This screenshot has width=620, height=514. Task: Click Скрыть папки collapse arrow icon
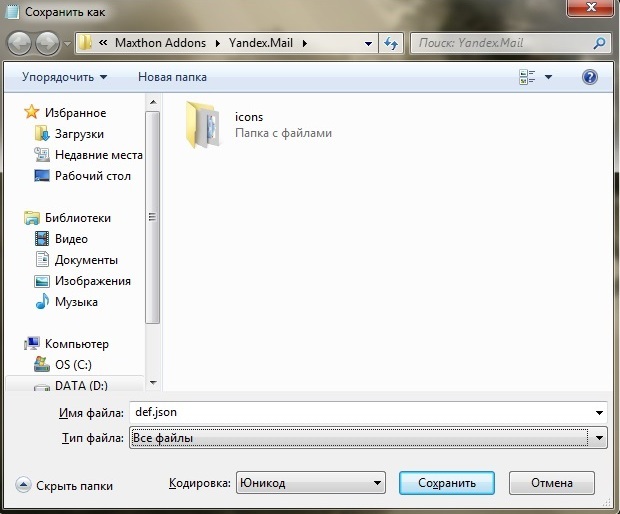23,485
